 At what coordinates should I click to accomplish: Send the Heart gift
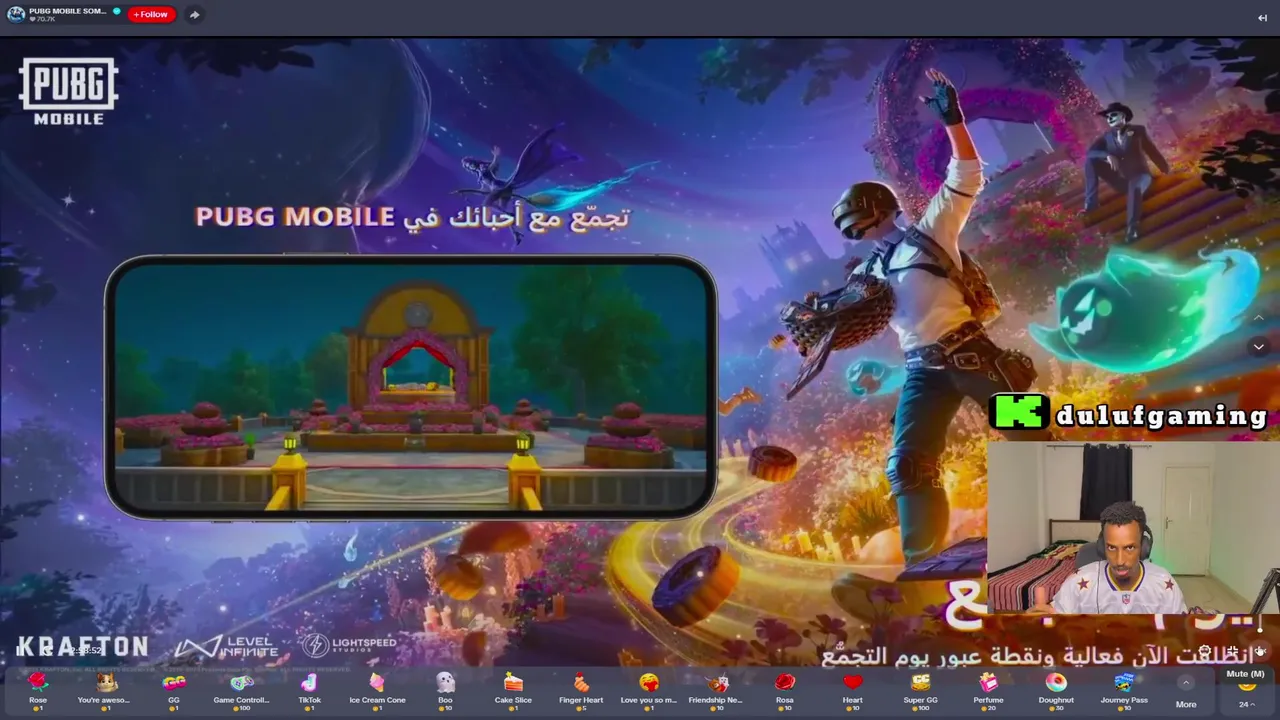pos(852,690)
